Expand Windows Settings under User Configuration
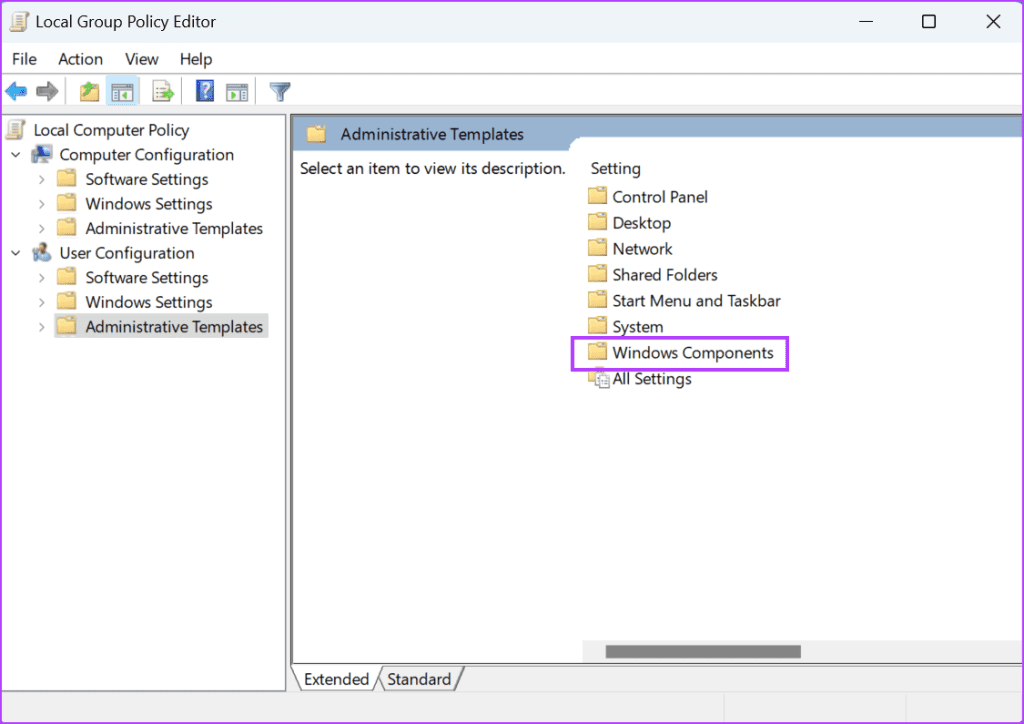 pyautogui.click(x=41, y=302)
